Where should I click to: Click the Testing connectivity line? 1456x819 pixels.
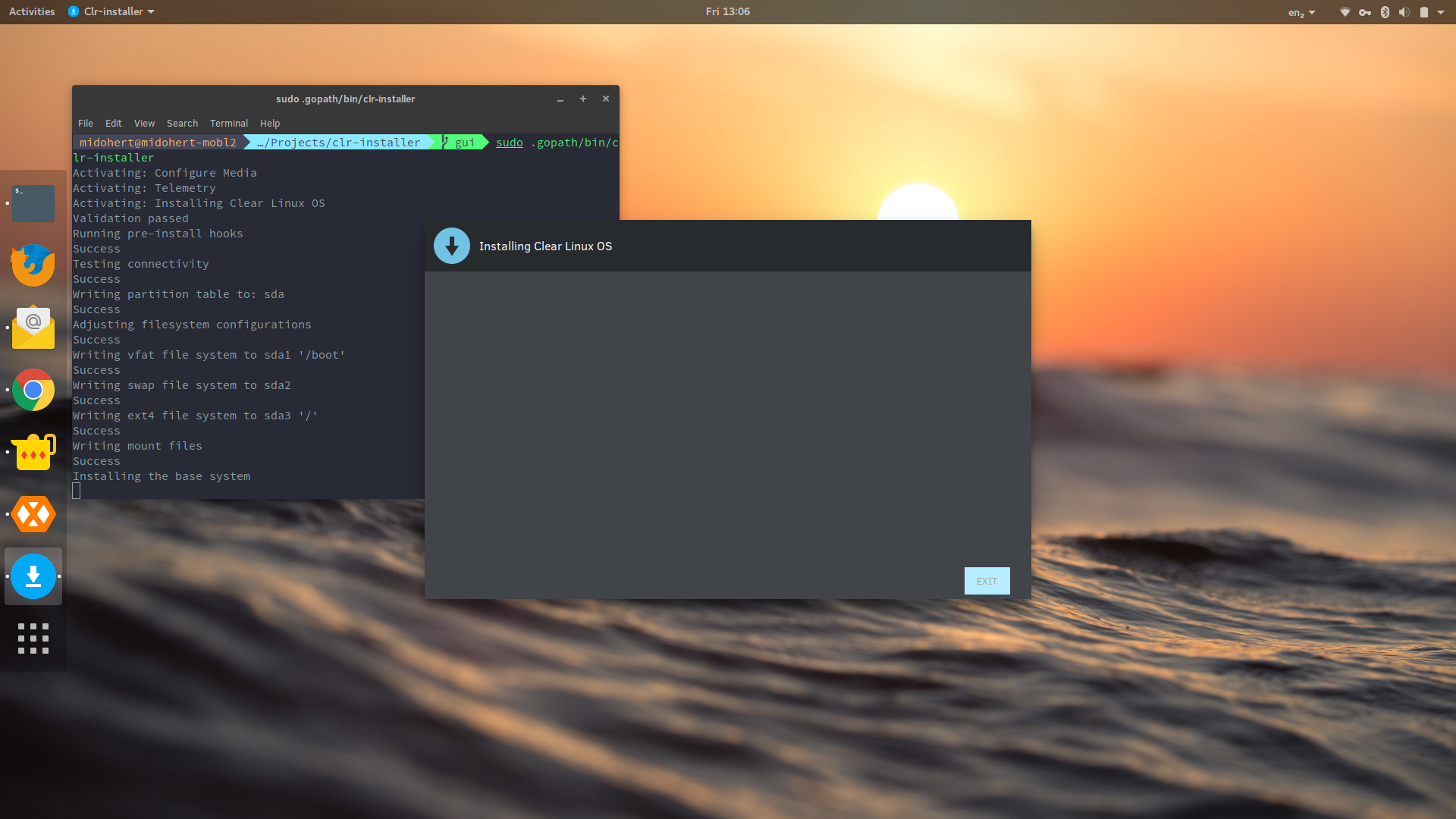coord(140,264)
